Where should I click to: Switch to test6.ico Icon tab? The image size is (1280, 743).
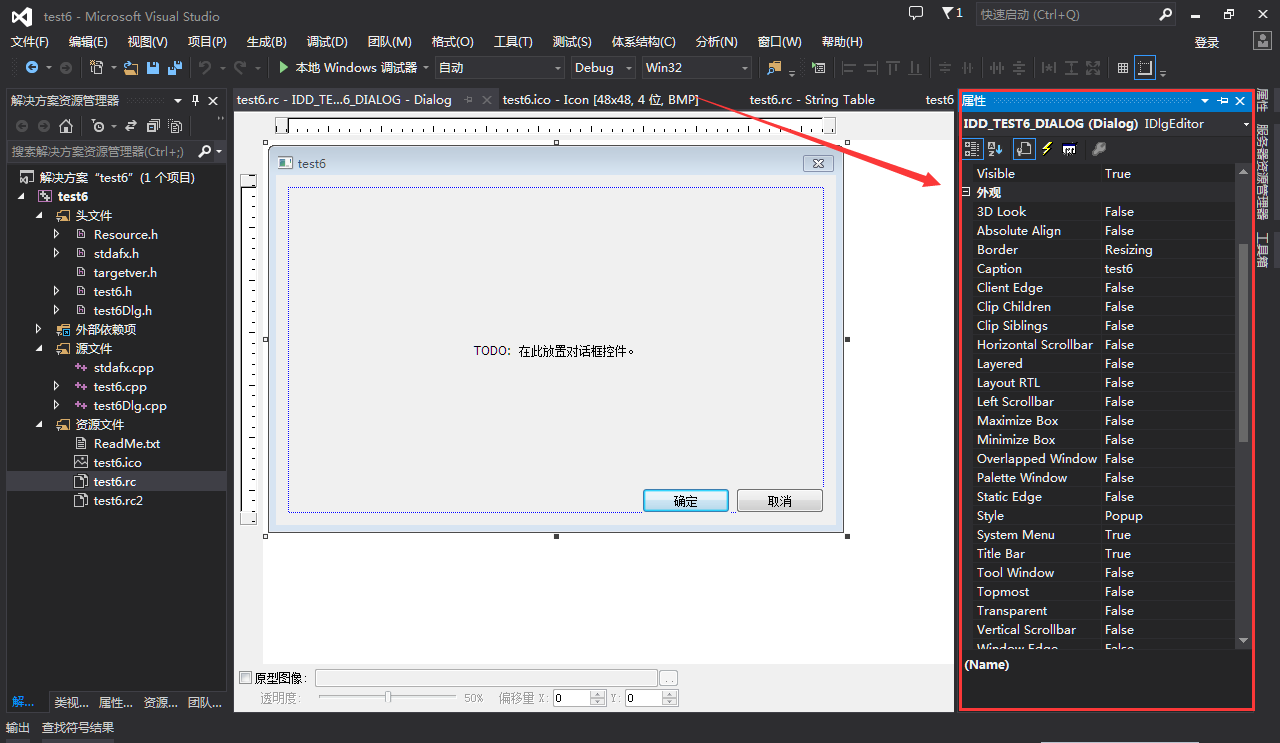(600, 100)
